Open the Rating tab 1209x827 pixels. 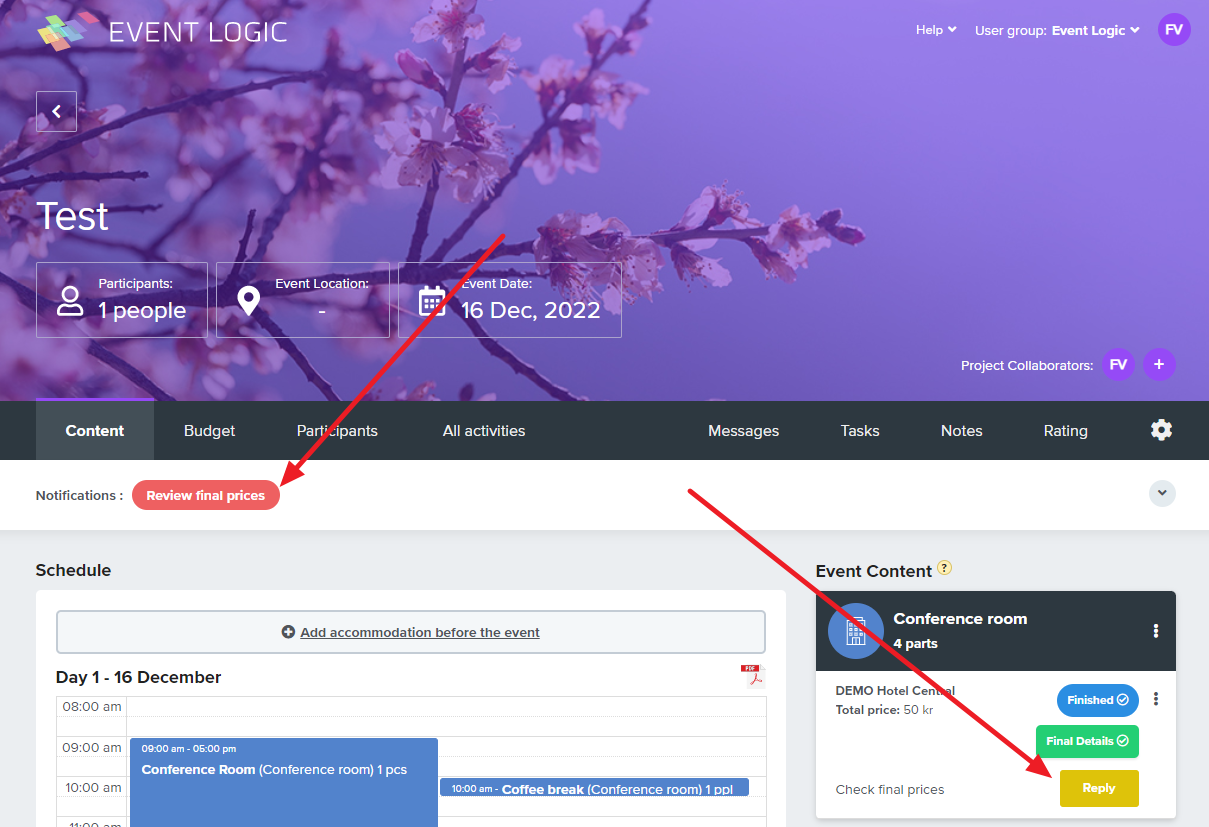[1066, 431]
